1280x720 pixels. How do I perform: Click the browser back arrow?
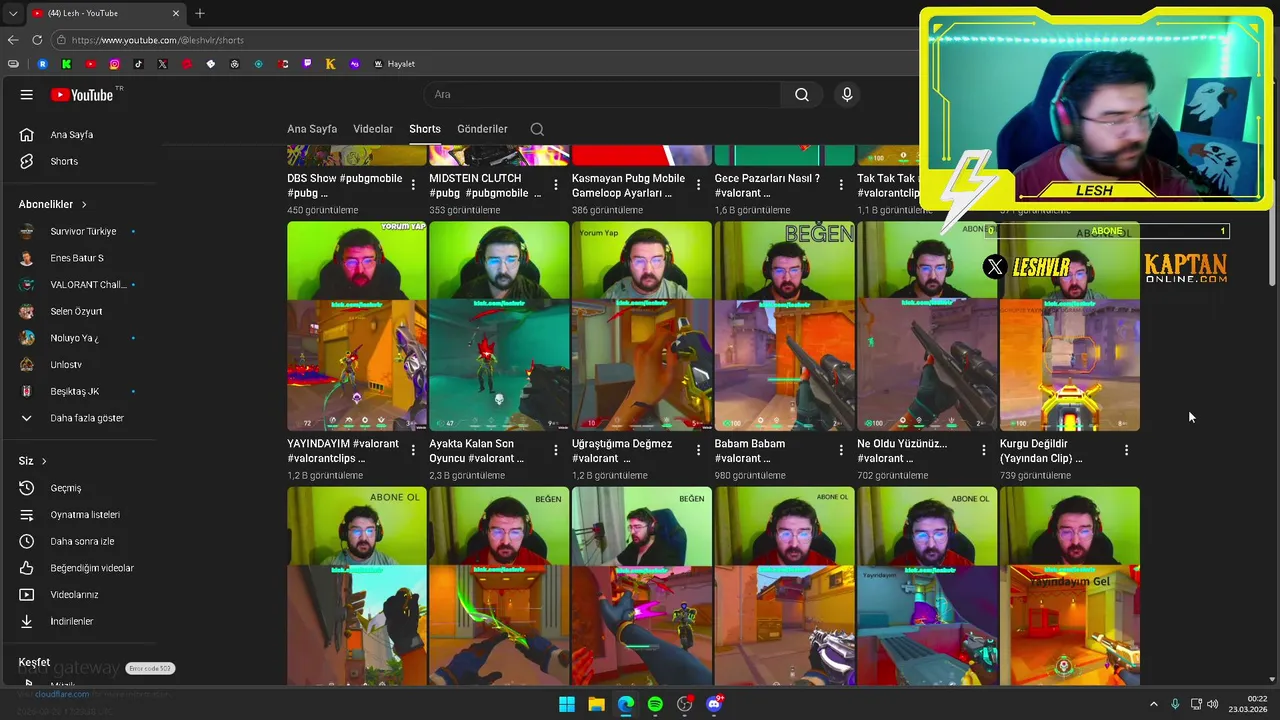click(x=13, y=40)
